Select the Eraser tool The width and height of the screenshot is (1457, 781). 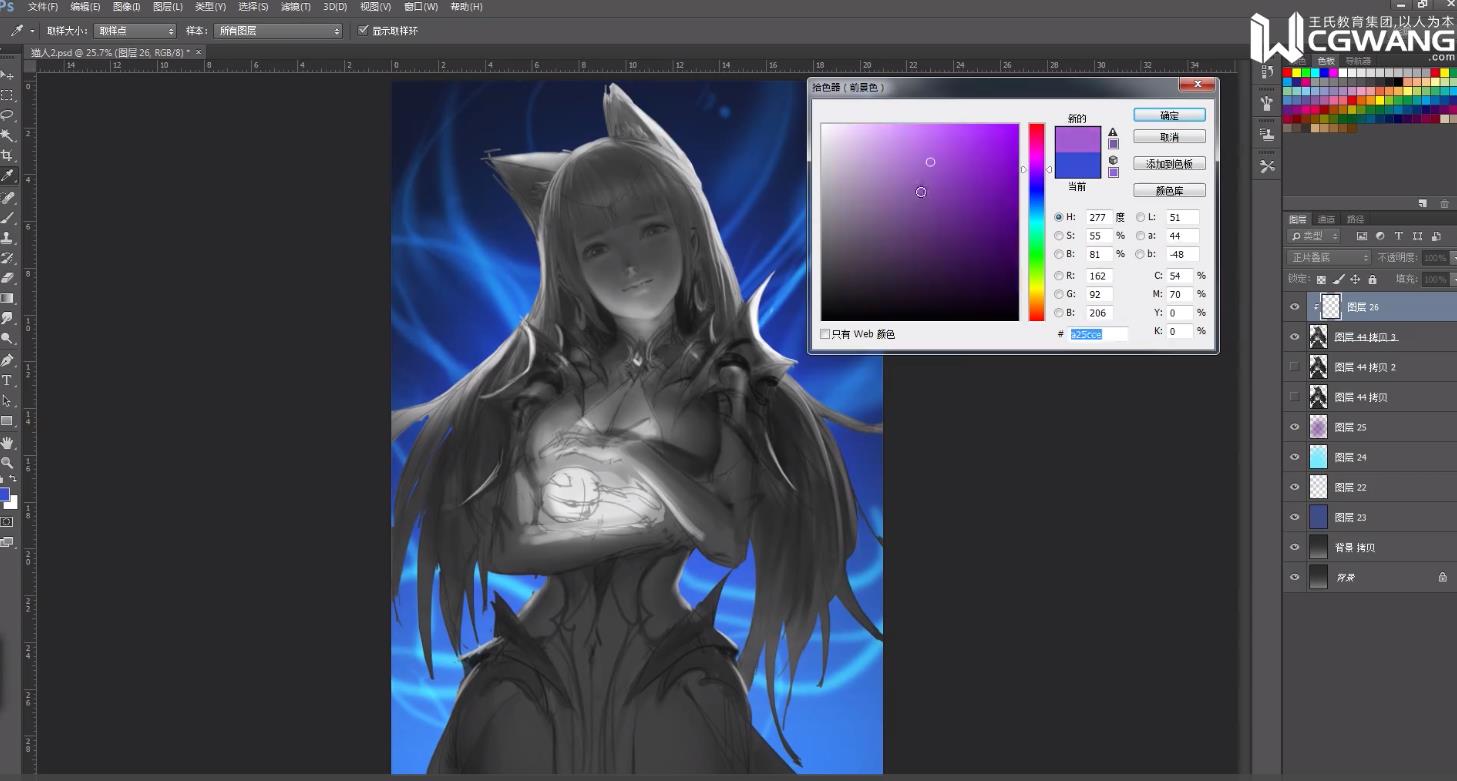[7, 278]
